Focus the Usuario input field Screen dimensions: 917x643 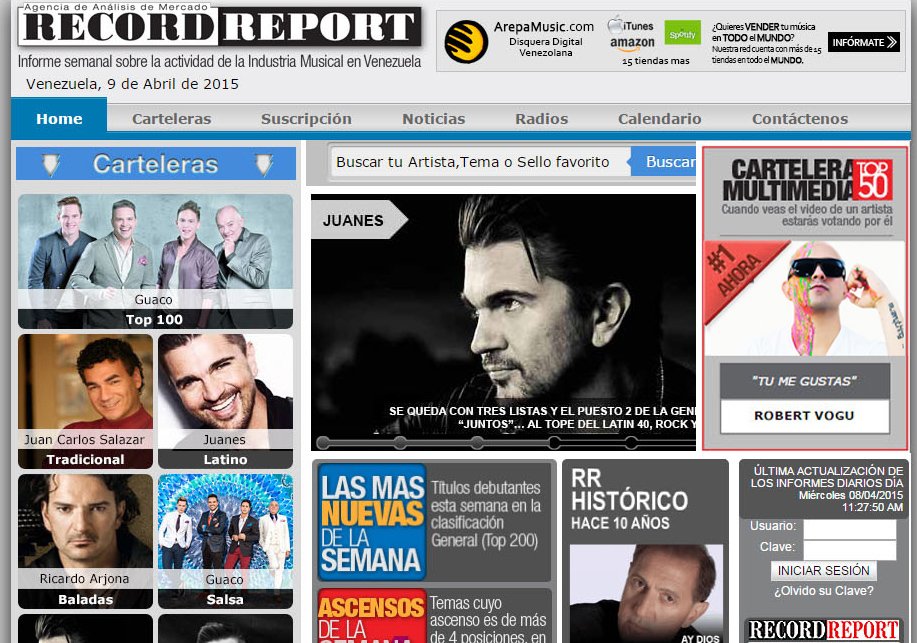tap(850, 528)
